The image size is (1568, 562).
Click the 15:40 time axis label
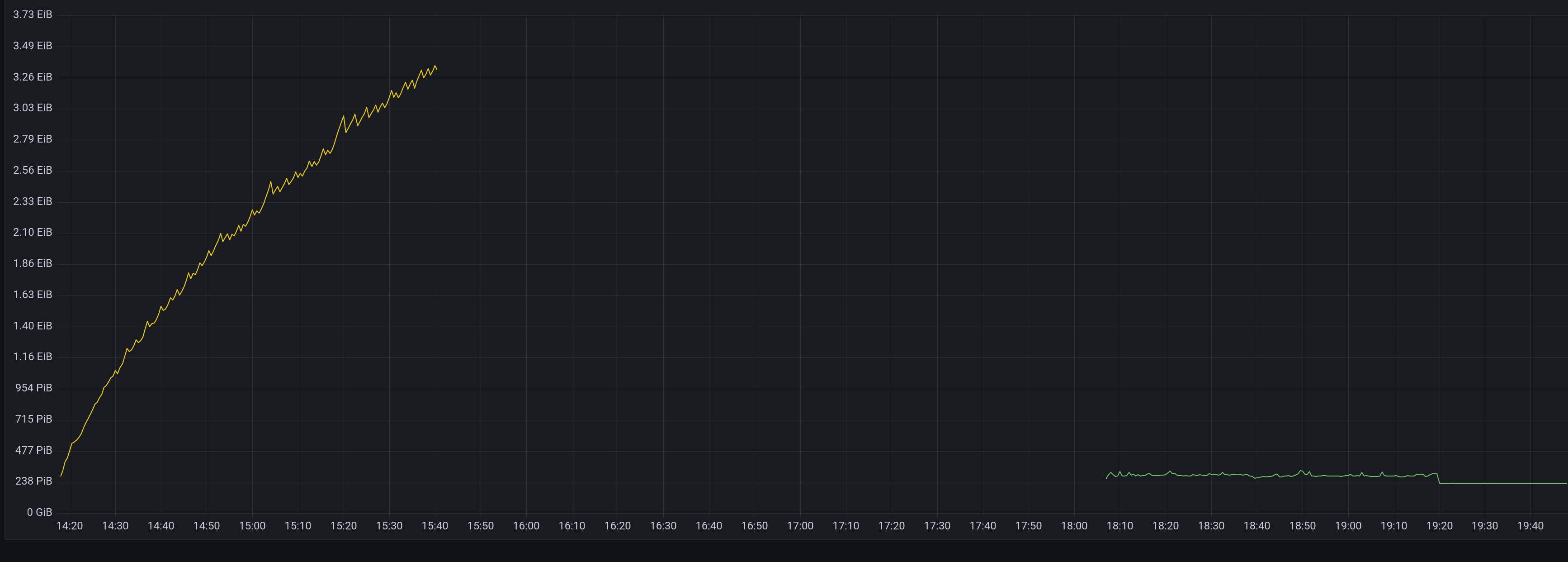(x=436, y=525)
